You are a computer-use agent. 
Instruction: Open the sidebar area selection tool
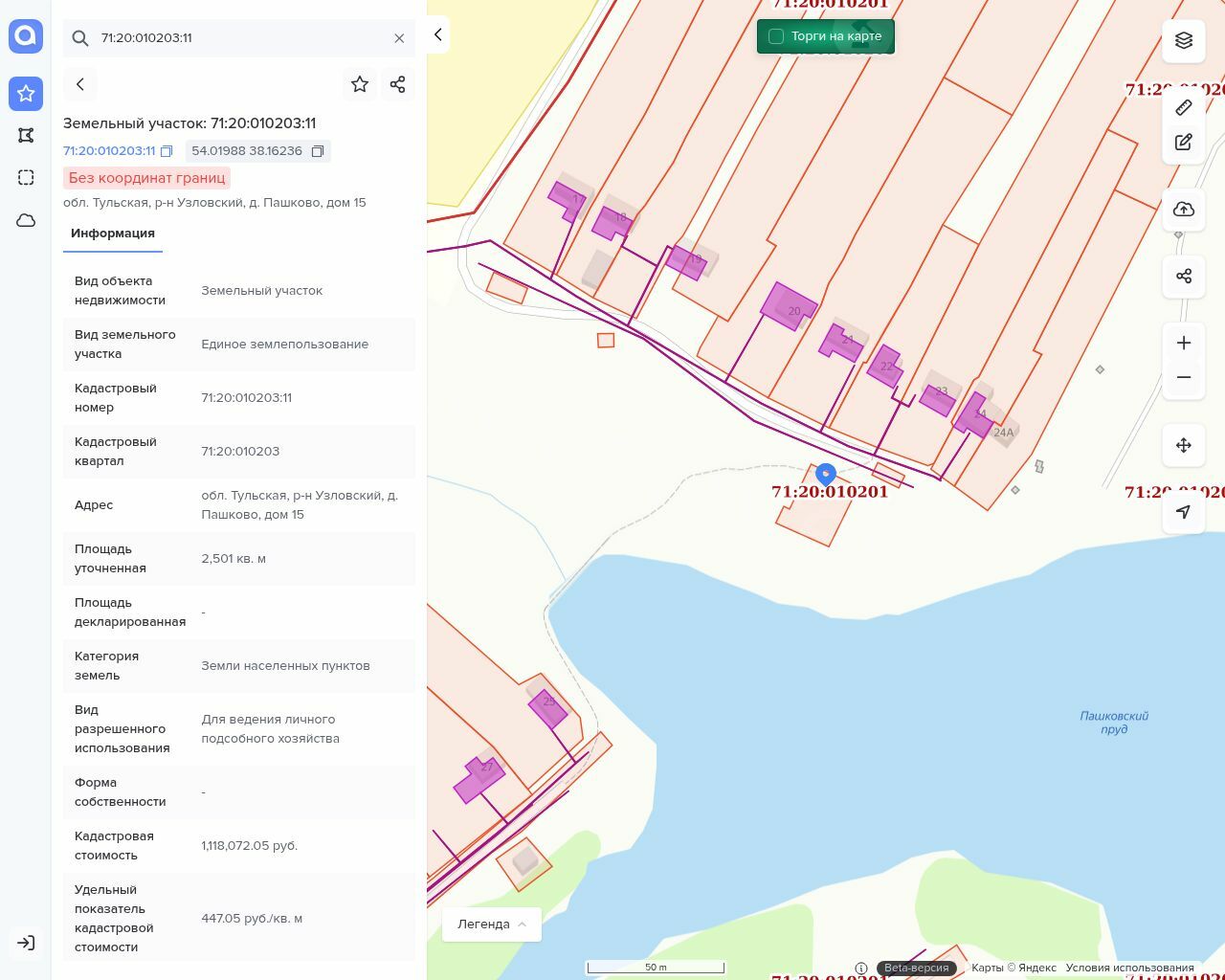[26, 178]
